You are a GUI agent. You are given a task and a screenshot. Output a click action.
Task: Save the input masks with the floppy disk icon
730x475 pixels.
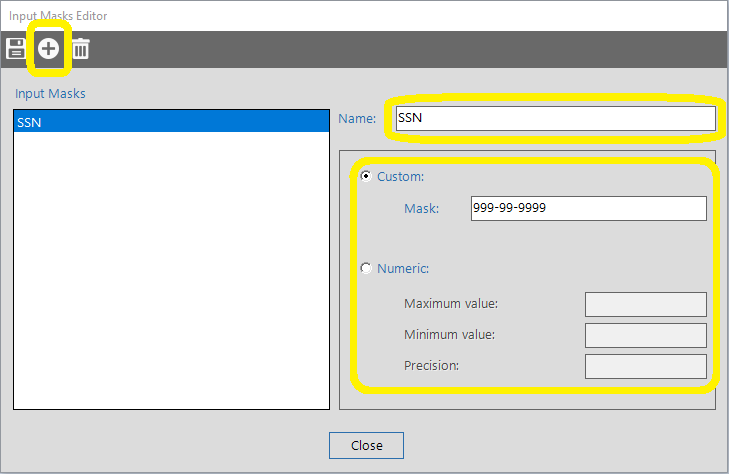16,49
